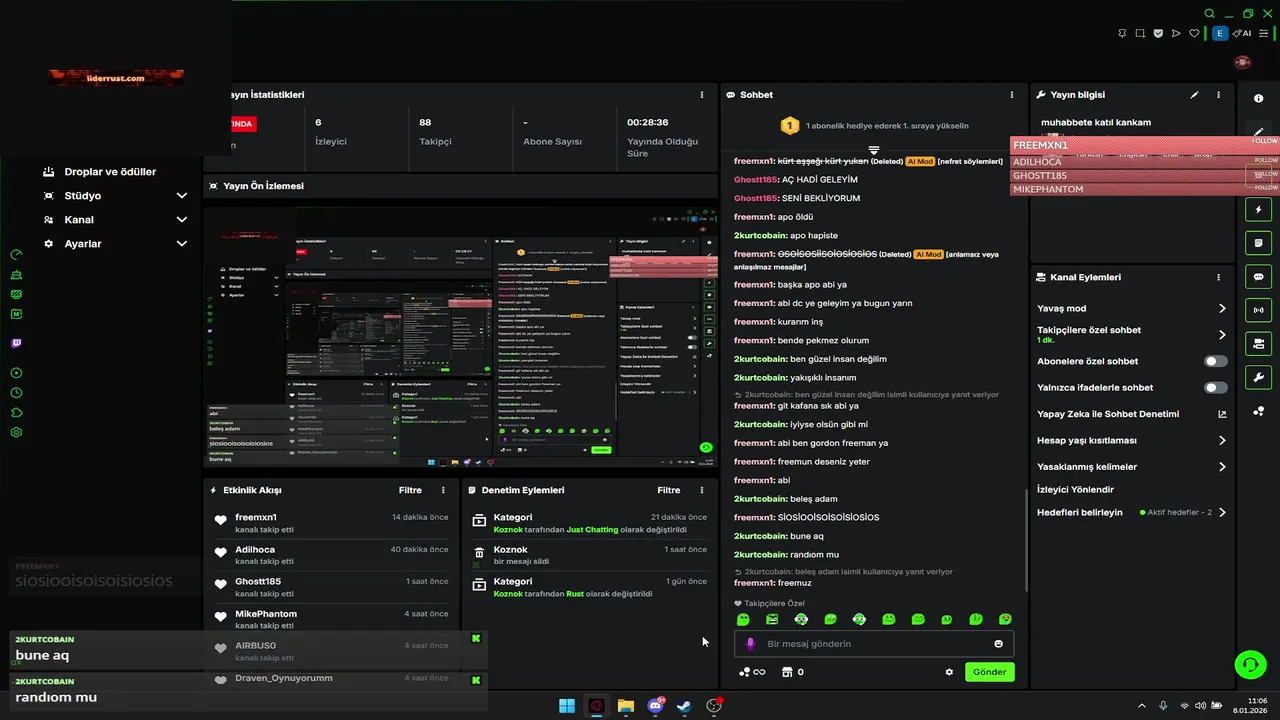Click the browser search magnifier icon
Viewport: 1280px width, 720px height.
tap(1210, 14)
